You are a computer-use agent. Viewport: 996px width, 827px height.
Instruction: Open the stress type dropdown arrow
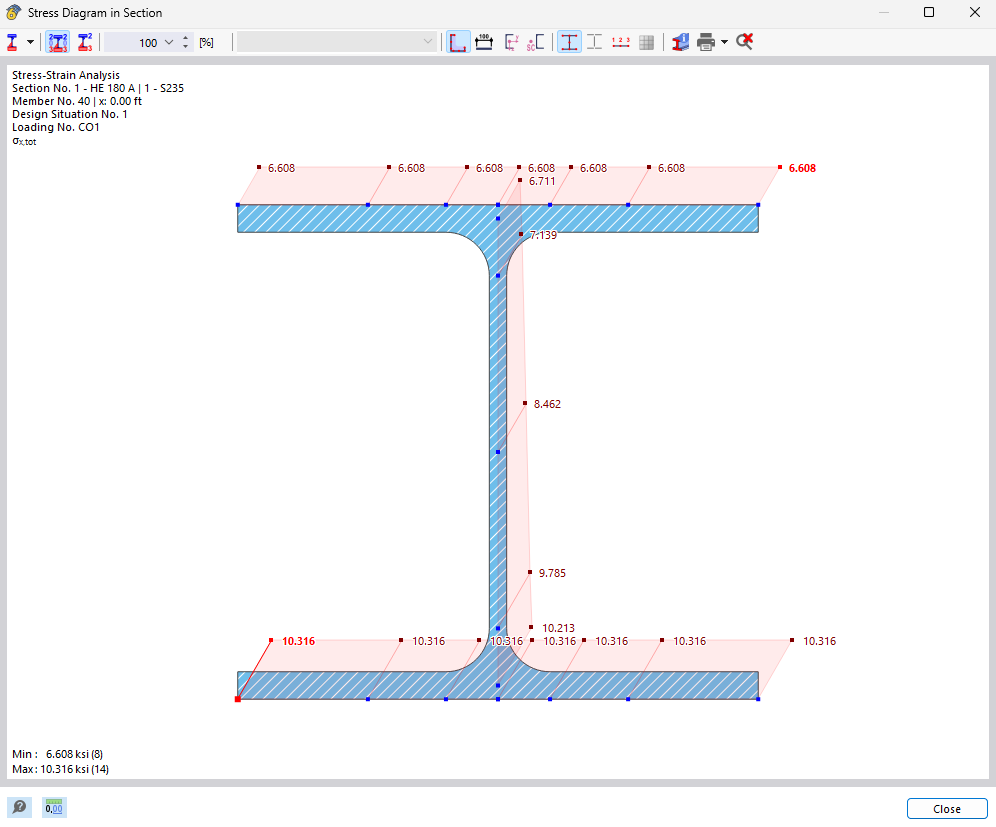pos(30,42)
